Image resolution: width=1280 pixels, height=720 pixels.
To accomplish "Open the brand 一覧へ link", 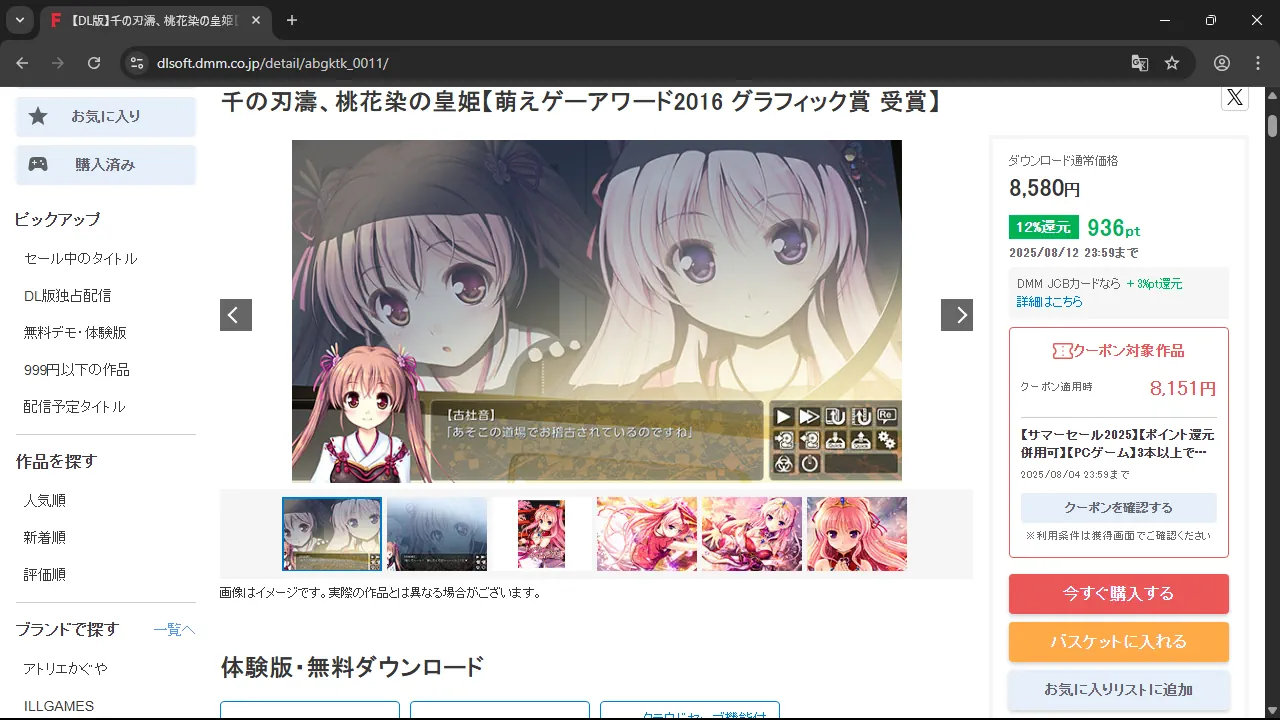I will click(174, 629).
